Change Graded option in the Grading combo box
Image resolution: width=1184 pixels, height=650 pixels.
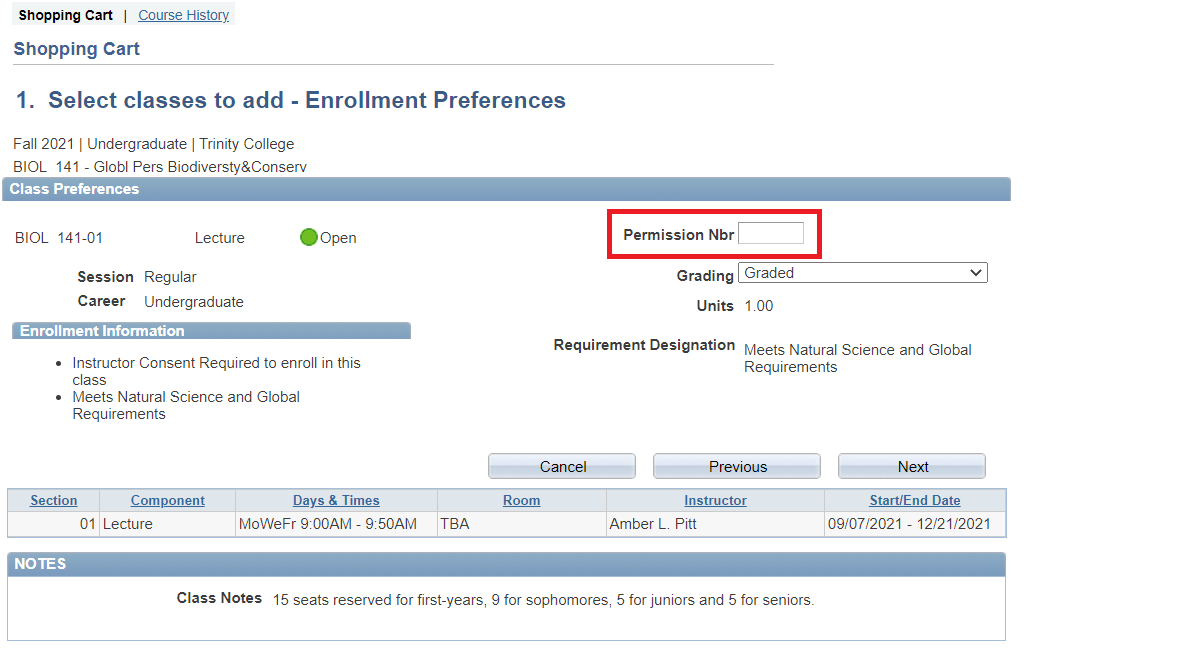point(862,272)
